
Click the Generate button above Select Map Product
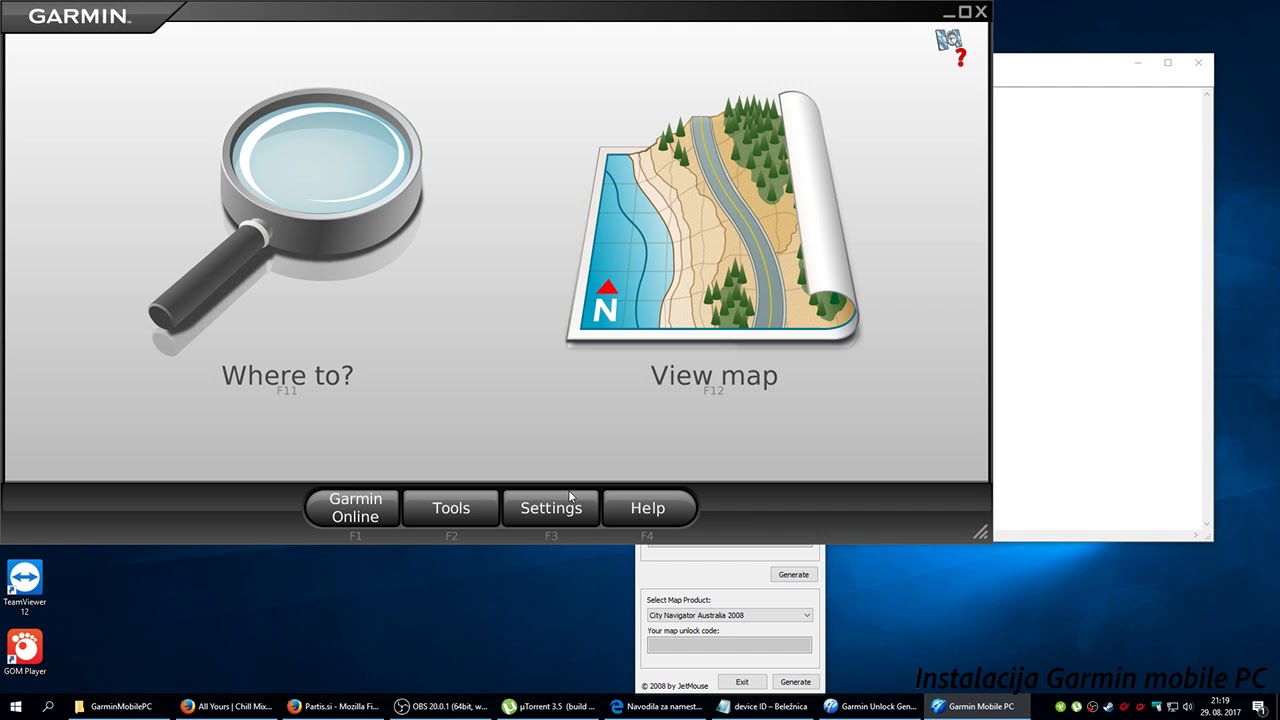pyautogui.click(x=794, y=575)
